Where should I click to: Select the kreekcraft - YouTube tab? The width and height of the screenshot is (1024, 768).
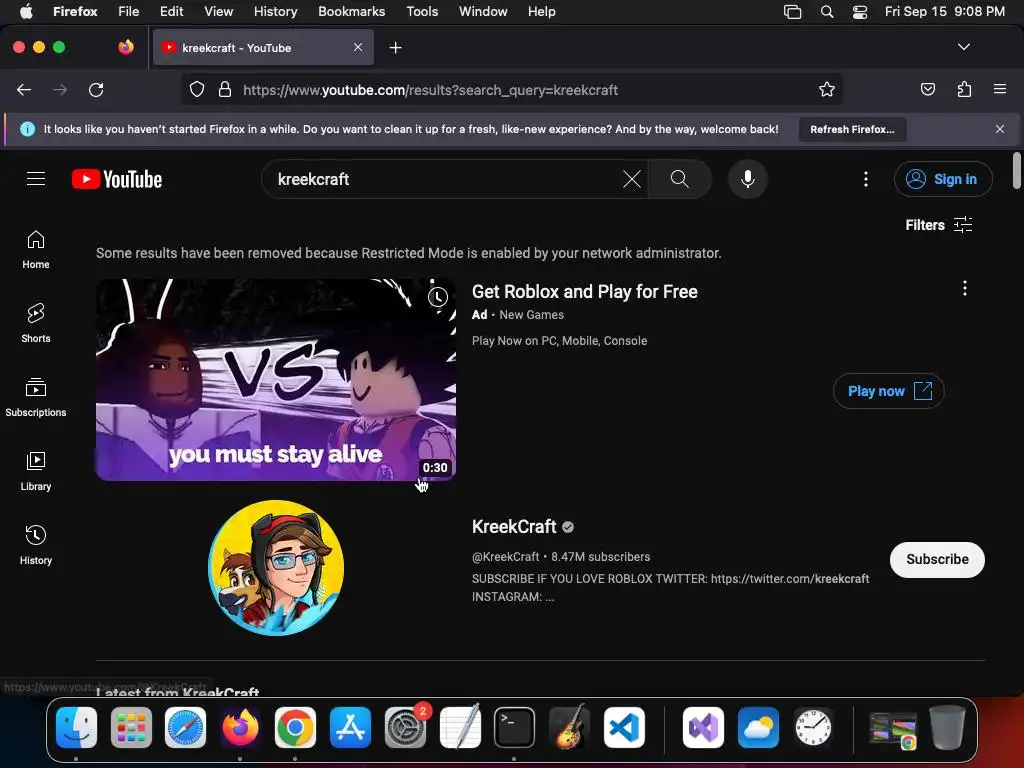263,48
